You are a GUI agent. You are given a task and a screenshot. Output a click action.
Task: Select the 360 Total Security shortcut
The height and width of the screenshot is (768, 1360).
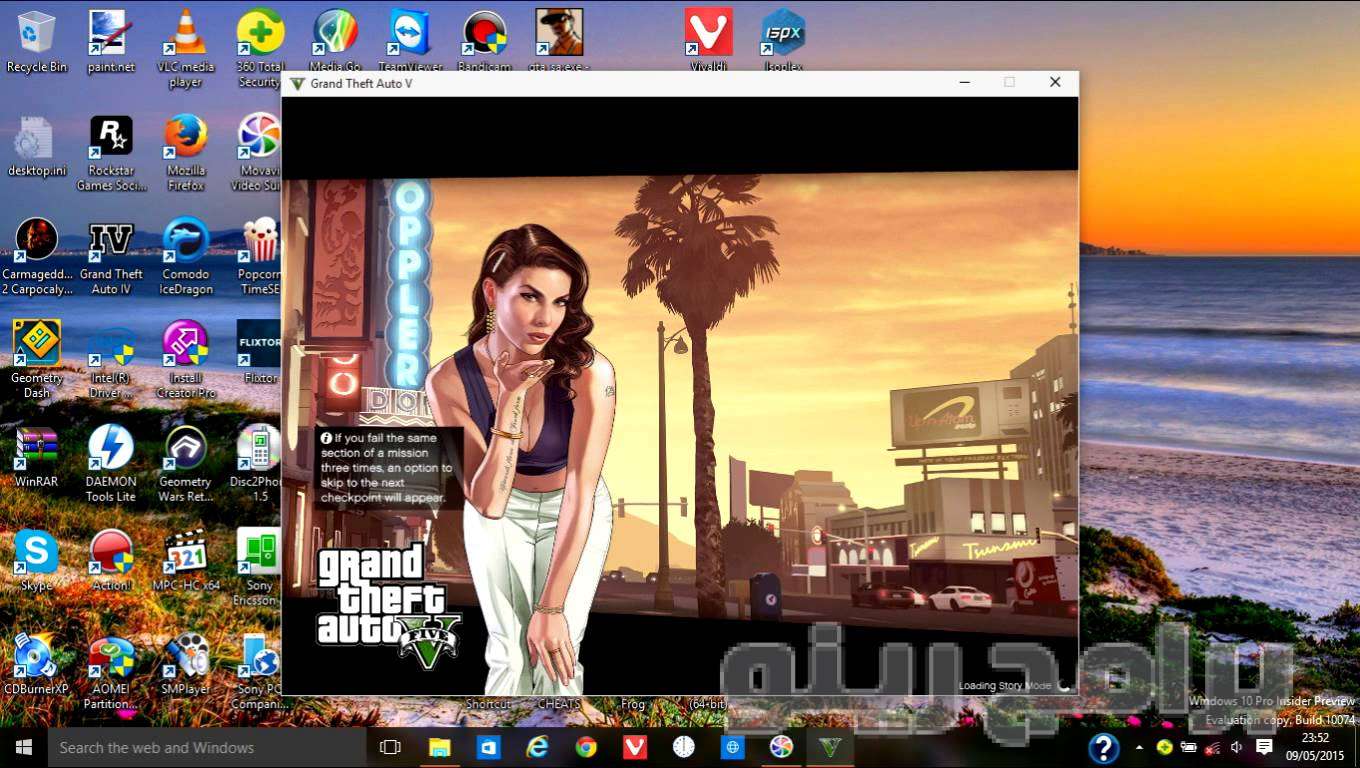point(260,48)
